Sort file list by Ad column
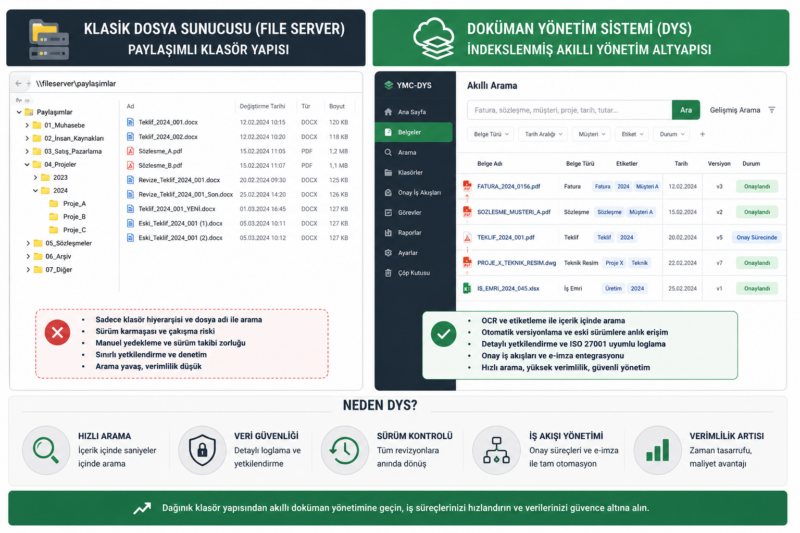800x533 pixels. click(131, 106)
